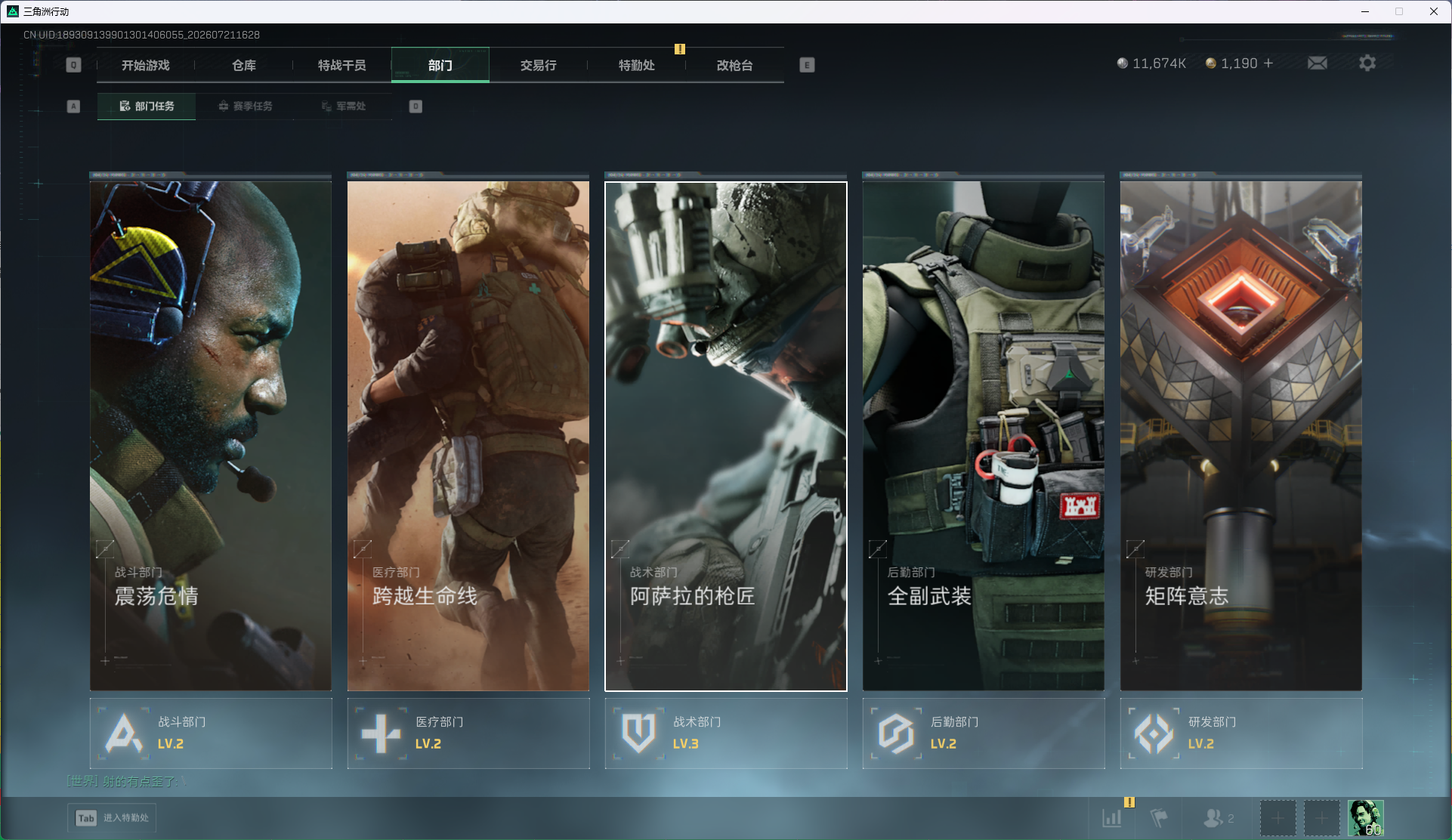Open the 矩阵意志 research mission card
1452x840 pixels.
pyautogui.click(x=1241, y=436)
